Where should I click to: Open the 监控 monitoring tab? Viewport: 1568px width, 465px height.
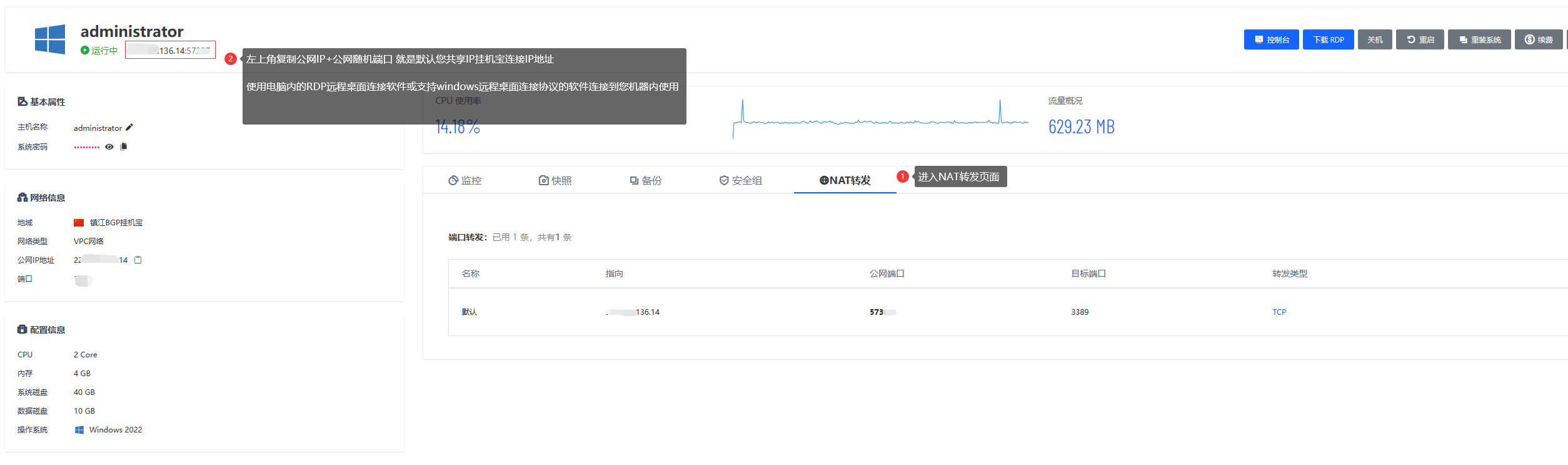tap(465, 180)
